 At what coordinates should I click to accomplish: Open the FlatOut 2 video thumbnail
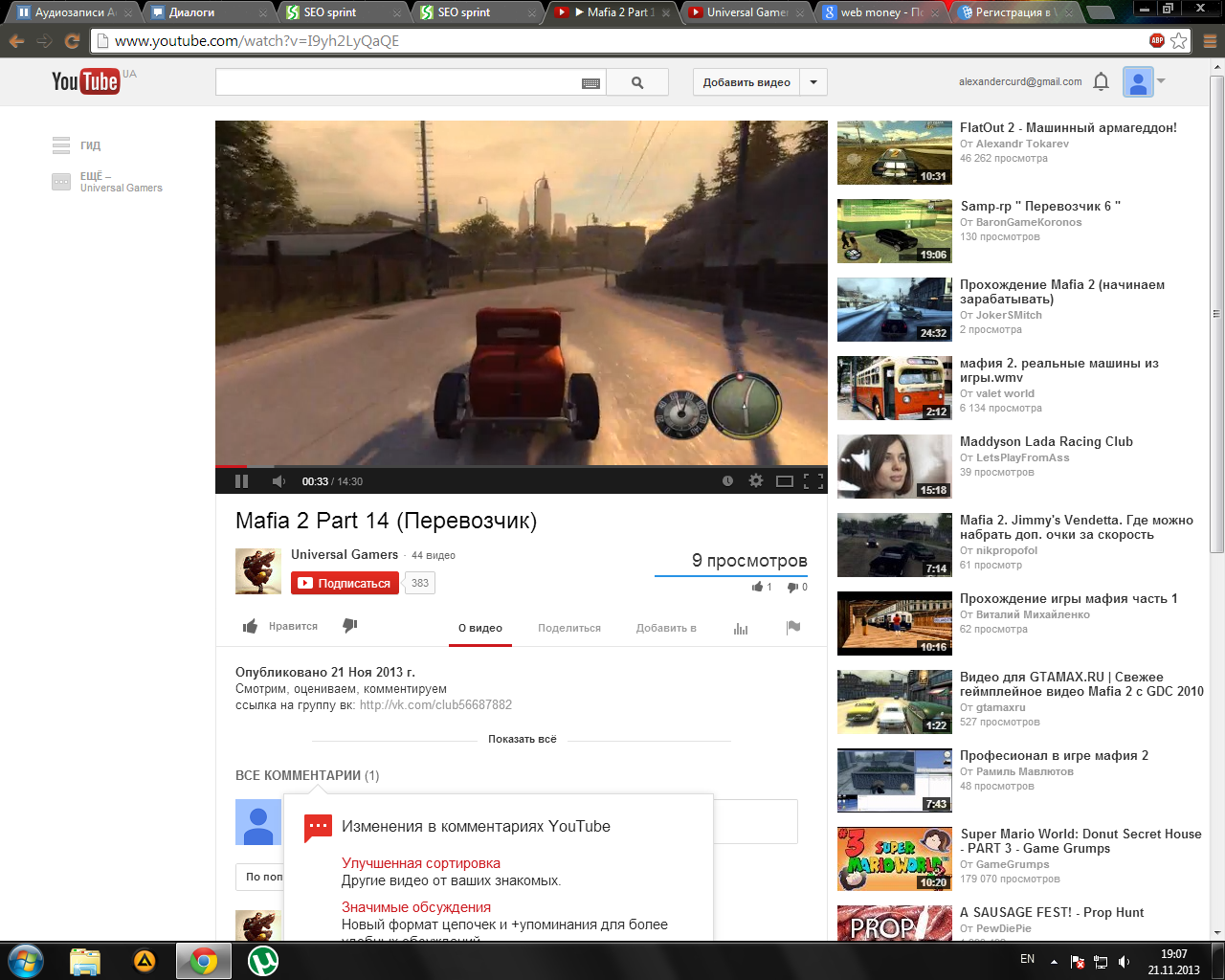click(x=895, y=152)
